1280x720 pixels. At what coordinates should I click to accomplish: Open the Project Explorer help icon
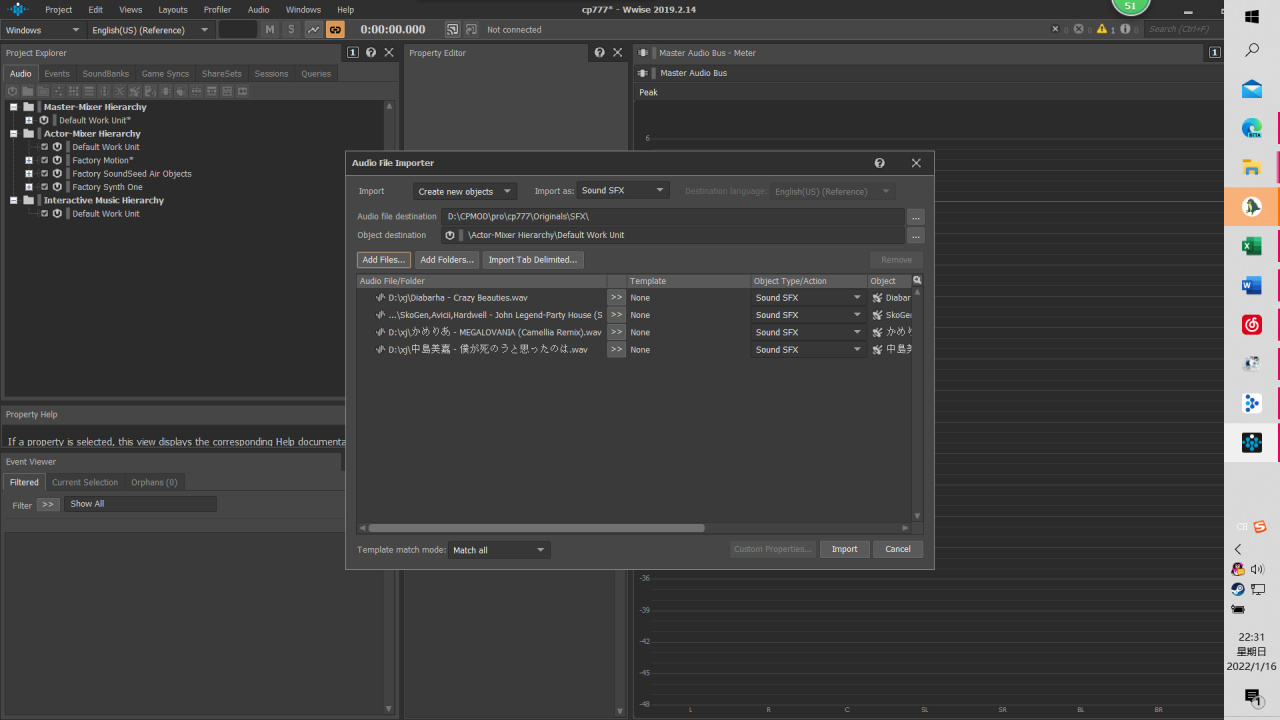[x=371, y=52]
